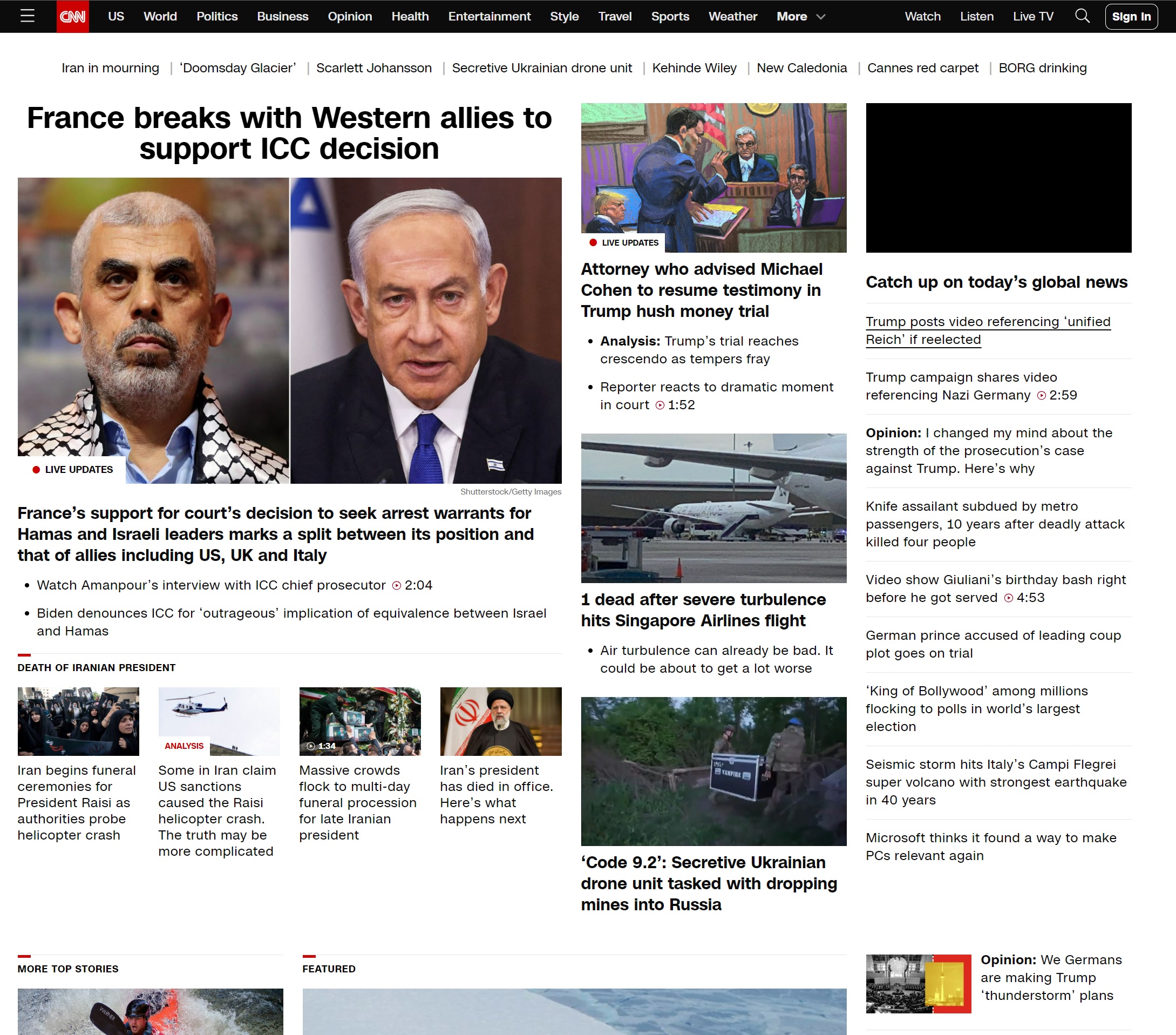Open trending topic BORG drinking

click(1042, 68)
